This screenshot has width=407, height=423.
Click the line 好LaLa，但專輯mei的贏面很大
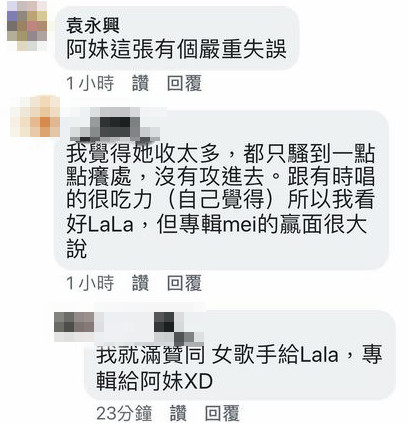click(216, 224)
